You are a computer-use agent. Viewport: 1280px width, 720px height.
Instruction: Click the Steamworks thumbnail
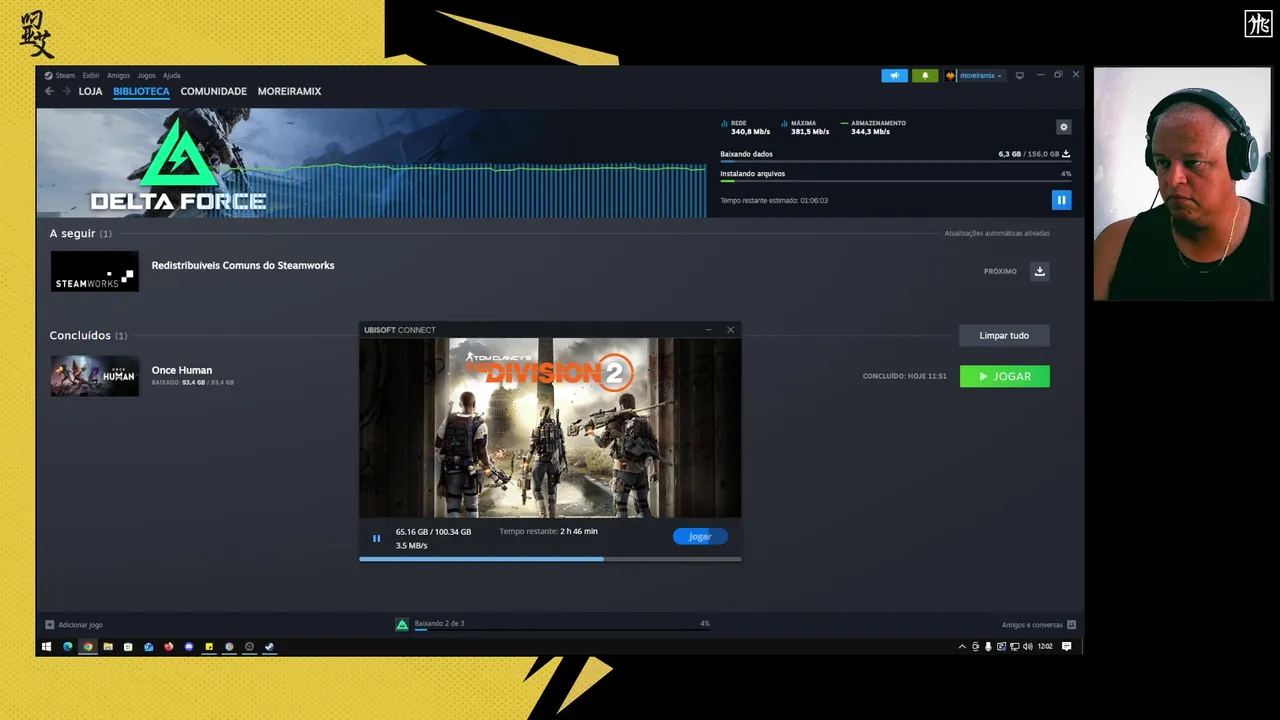95,271
